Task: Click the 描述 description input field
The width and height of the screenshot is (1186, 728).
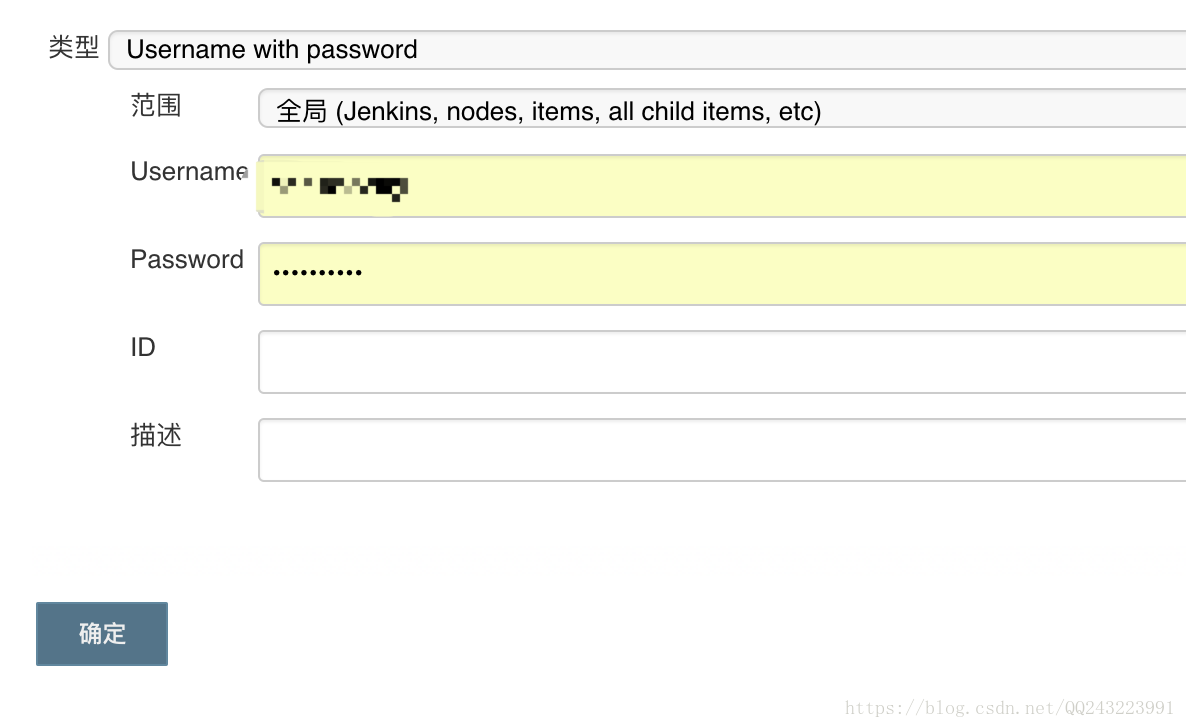Action: (720, 450)
